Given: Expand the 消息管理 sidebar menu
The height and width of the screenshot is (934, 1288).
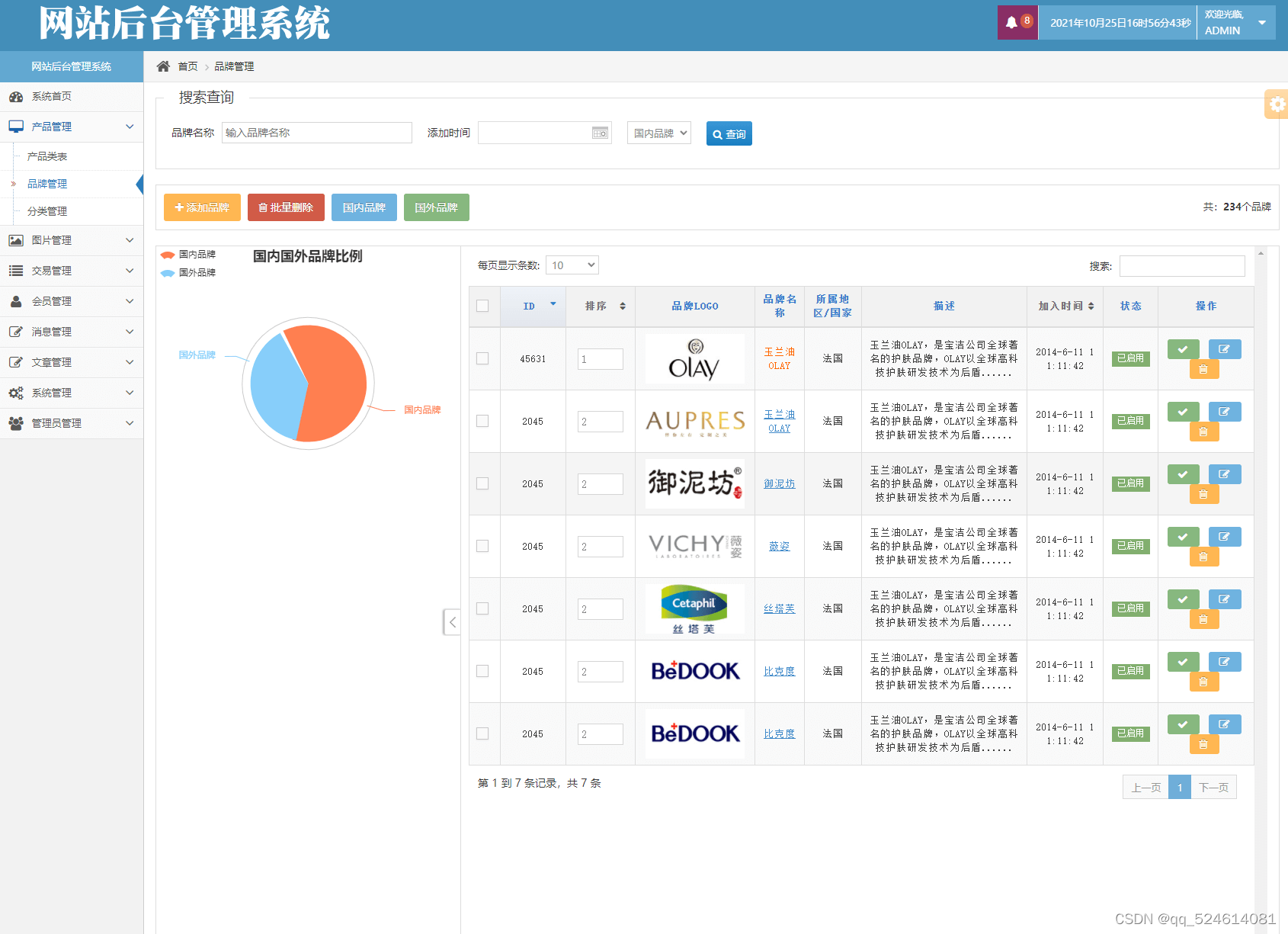Looking at the screenshot, I should pos(72,332).
